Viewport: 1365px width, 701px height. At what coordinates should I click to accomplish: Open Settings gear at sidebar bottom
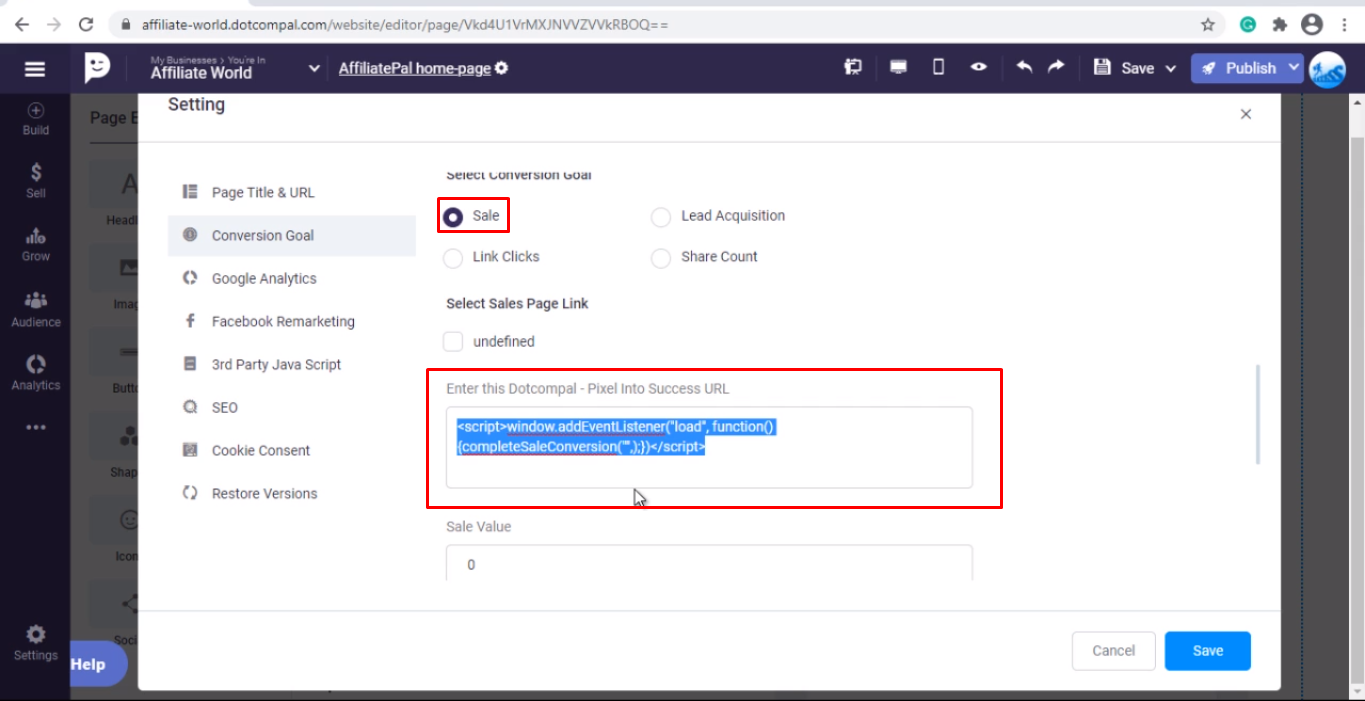coord(35,643)
